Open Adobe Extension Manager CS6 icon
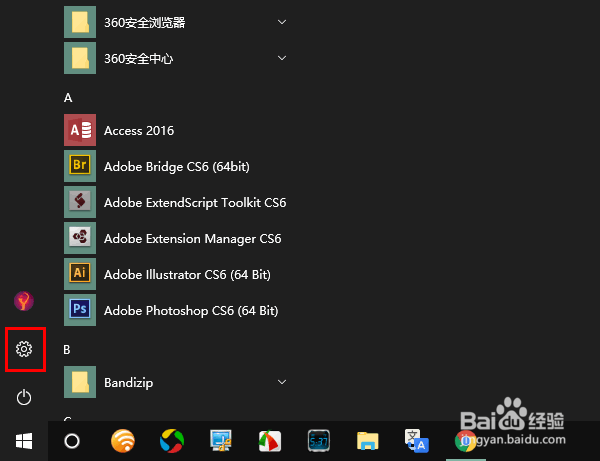 coord(80,238)
